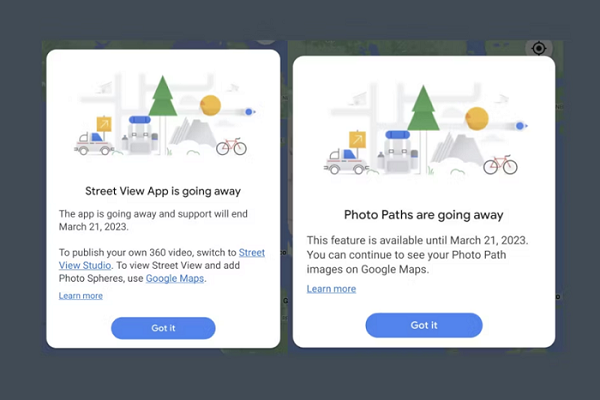
Task: Select the green tree in Street View App dialog
Action: pos(163,96)
